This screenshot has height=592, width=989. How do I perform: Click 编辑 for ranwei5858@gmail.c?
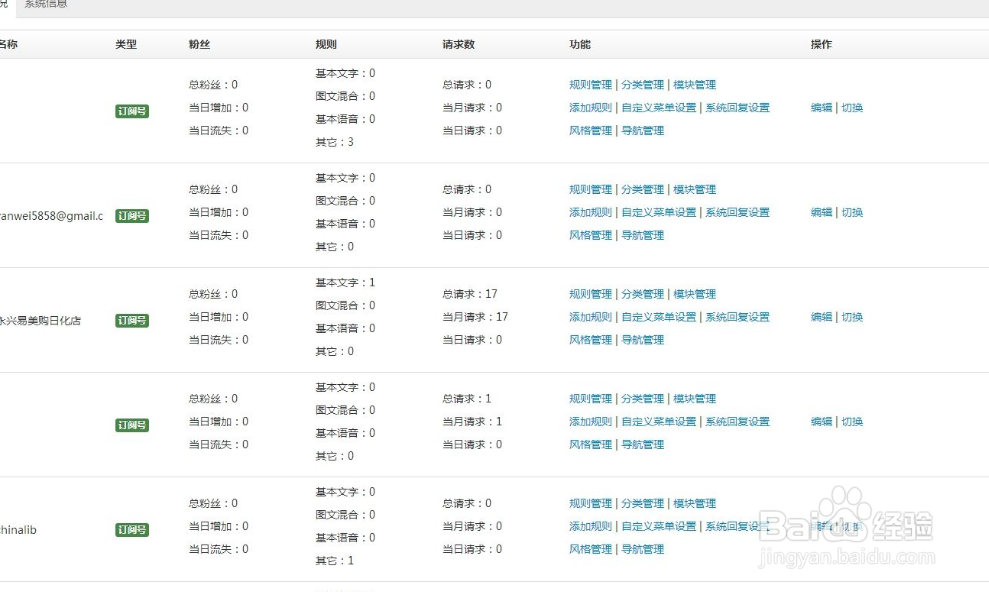[823, 212]
